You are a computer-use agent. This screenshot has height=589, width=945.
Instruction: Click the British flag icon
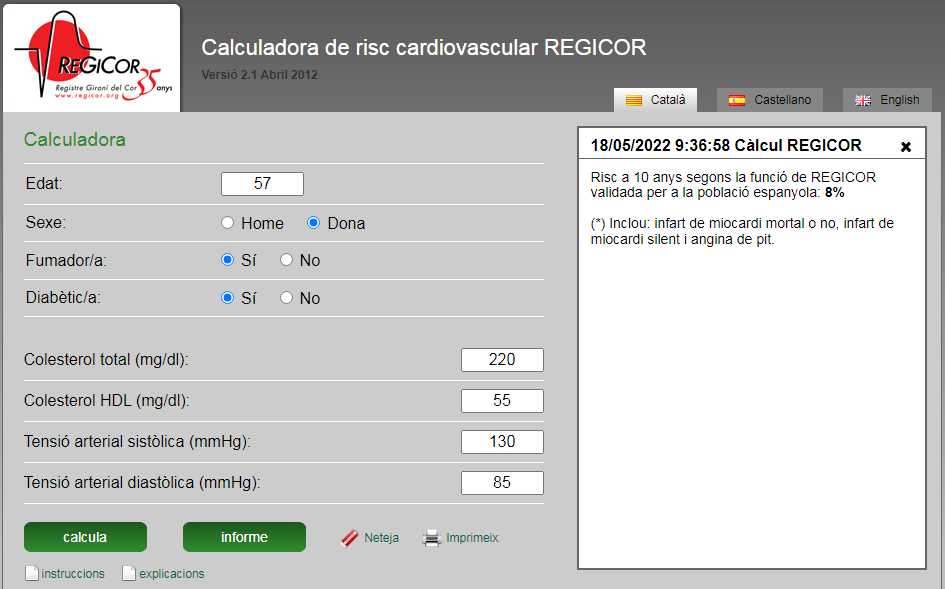pos(863,100)
